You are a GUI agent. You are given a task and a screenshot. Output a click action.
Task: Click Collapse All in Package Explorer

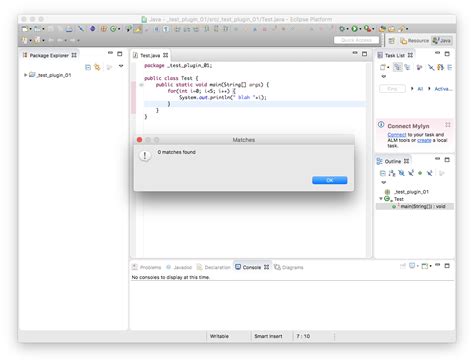[x=88, y=67]
